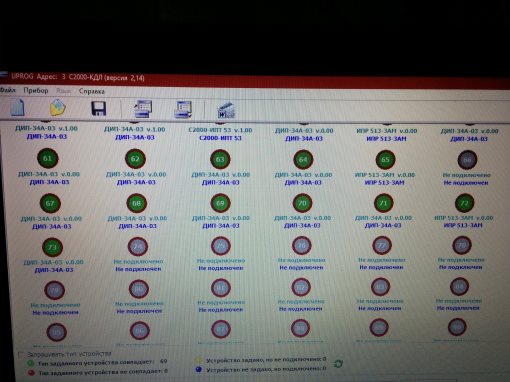Select the gray address circle 79

click(x=55, y=290)
